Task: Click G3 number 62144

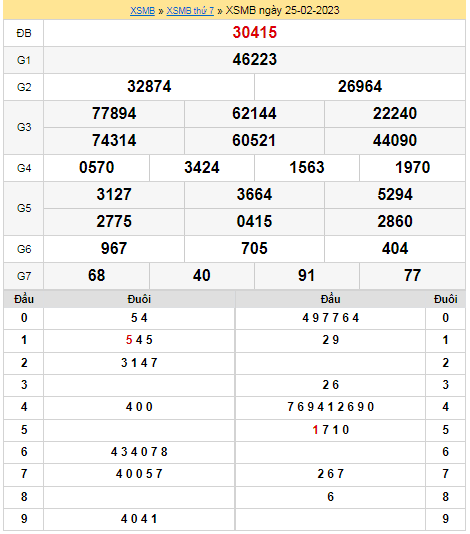Action: coord(254,113)
